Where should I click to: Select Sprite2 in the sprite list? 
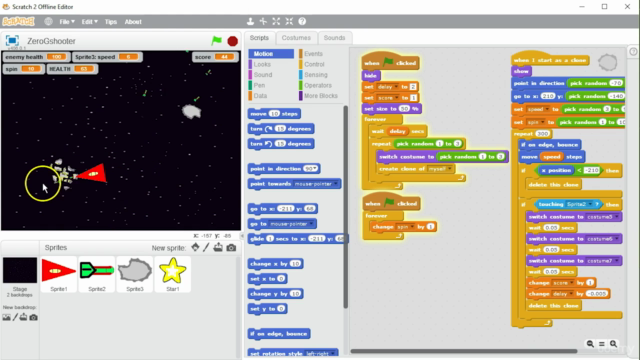(97, 274)
